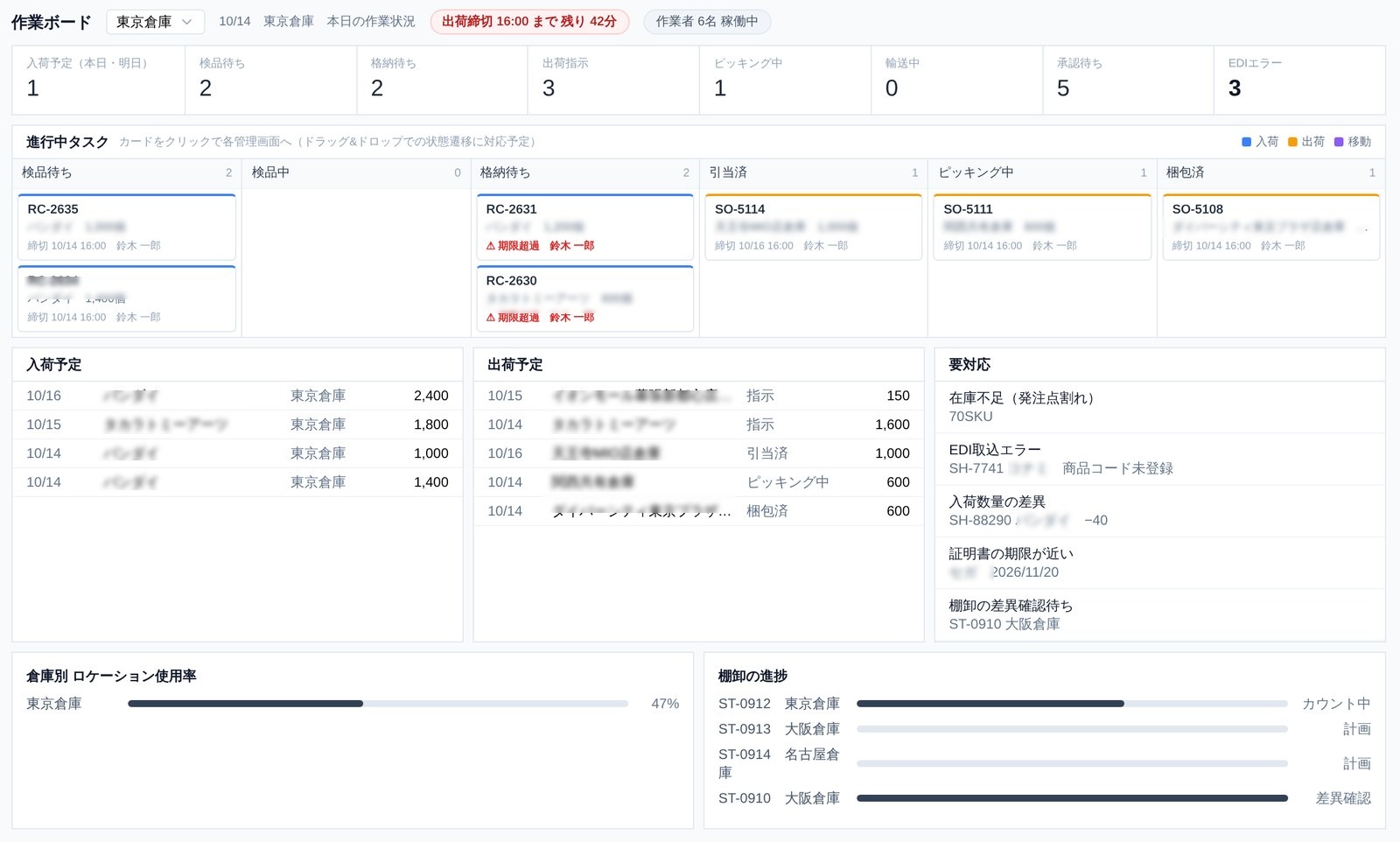
Task: Click the 作業者 6名 稼働中 badge
Action: (707, 22)
